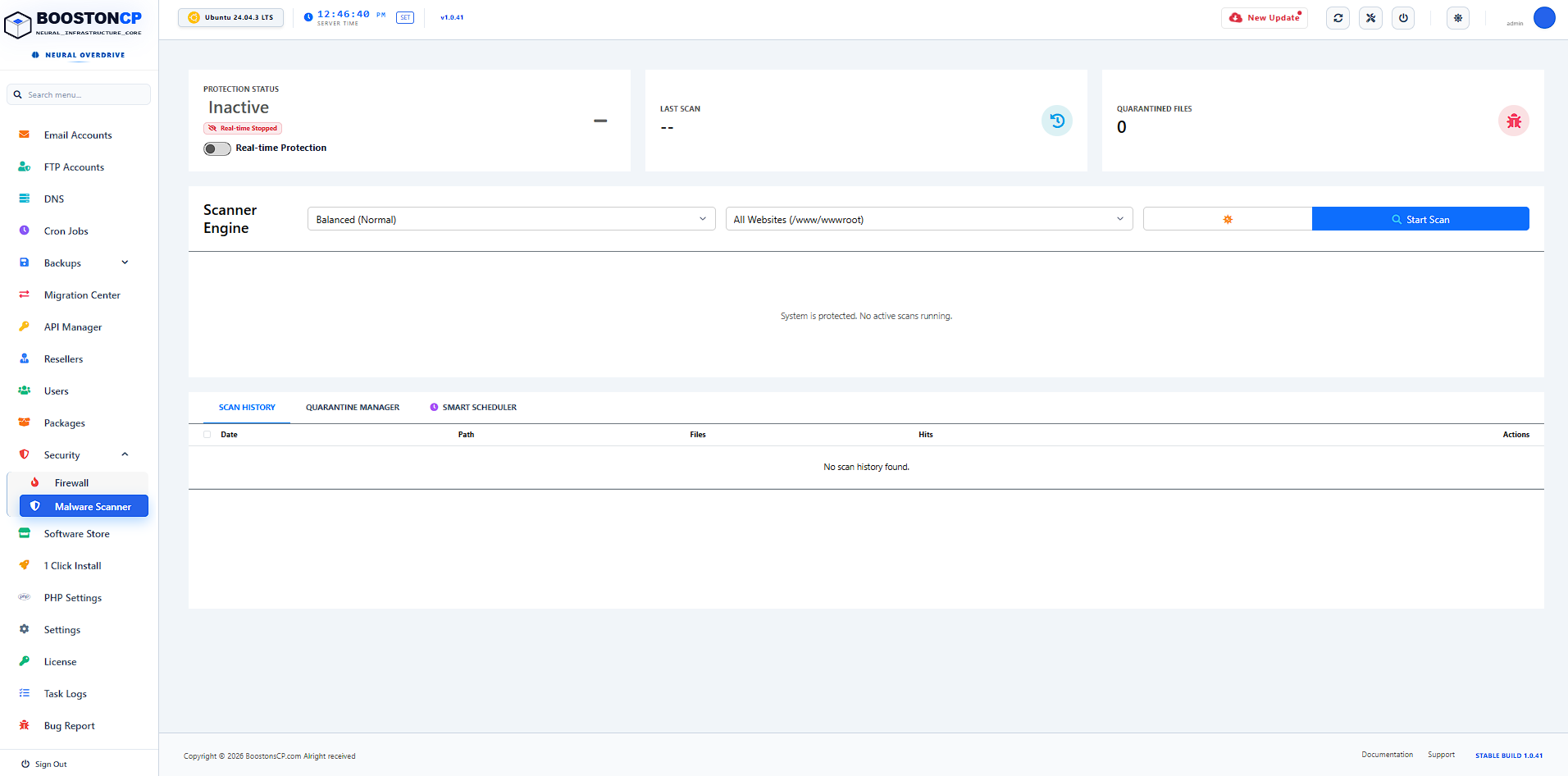The width and height of the screenshot is (1568, 776).
Task: Open the All Websites path dropdown
Action: click(929, 219)
